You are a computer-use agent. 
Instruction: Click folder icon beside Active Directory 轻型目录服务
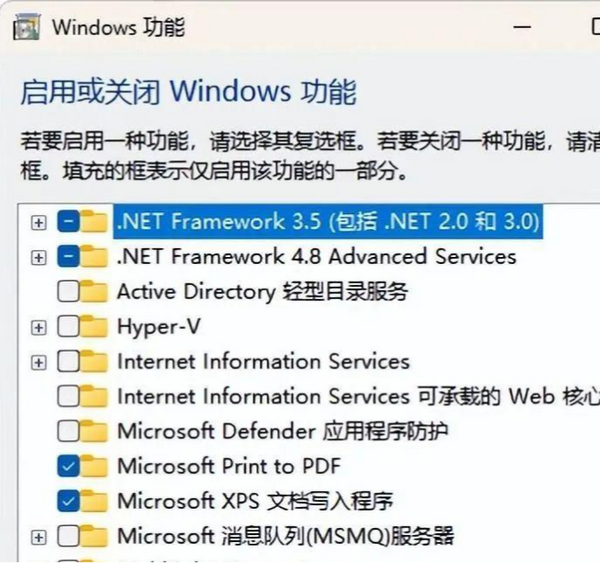point(94,292)
